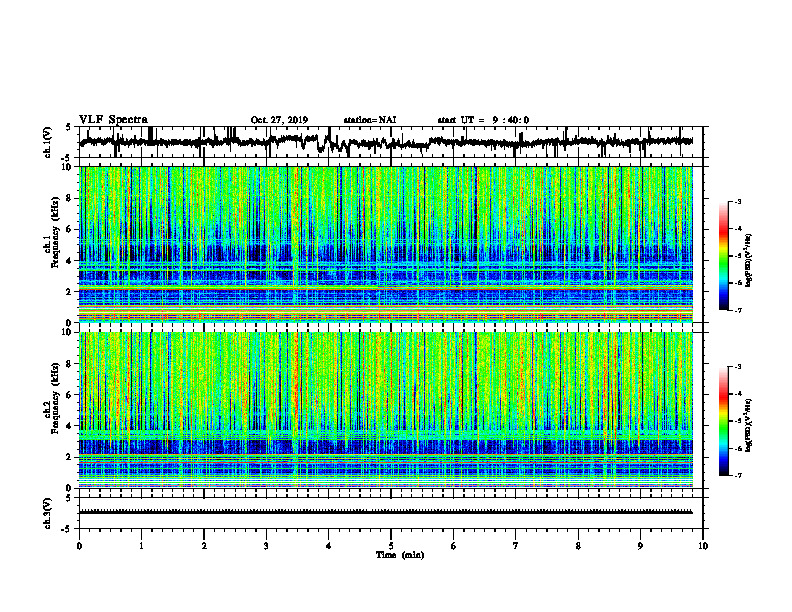This screenshot has height=612, width=792.
Task: Click time tick label "9" on x-axis
Action: 640,546
